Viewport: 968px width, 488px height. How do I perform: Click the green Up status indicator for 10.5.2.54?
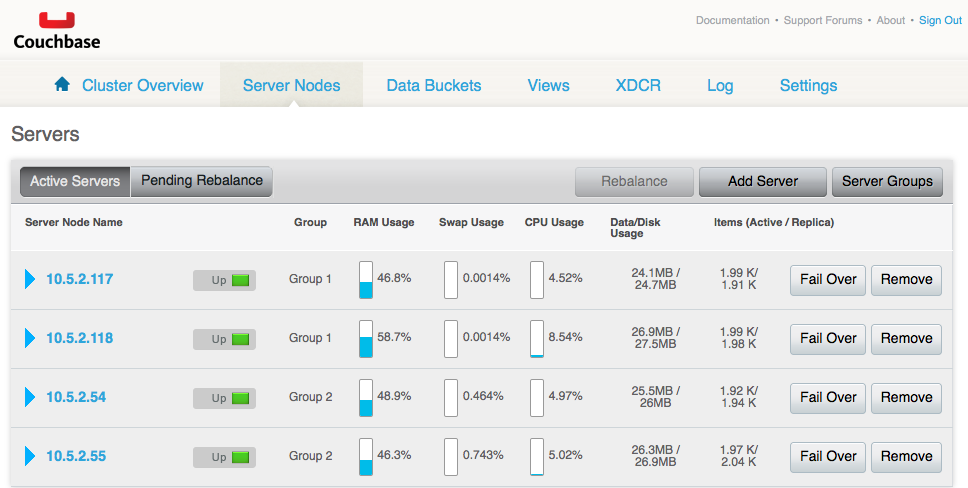point(240,398)
